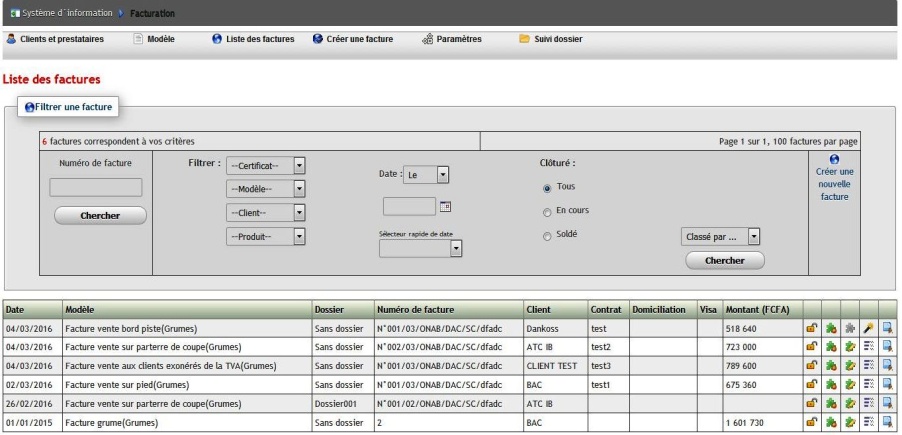Open the Modèle menu item

point(154,39)
